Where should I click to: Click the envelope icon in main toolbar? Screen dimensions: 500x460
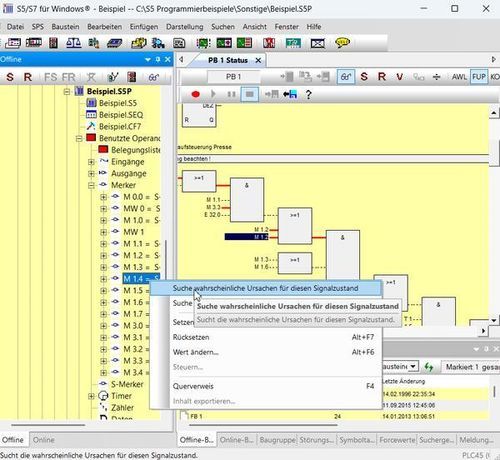pos(318,43)
